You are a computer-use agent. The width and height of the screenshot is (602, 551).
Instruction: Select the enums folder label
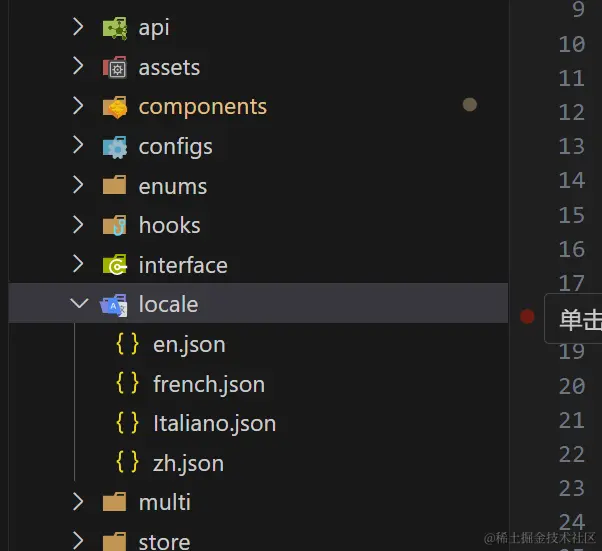(x=173, y=186)
